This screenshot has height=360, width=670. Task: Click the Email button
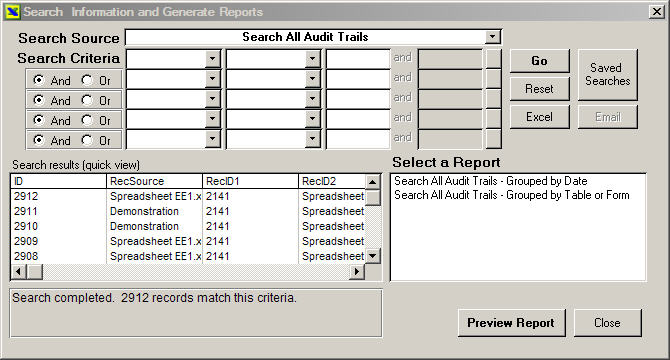click(607, 117)
